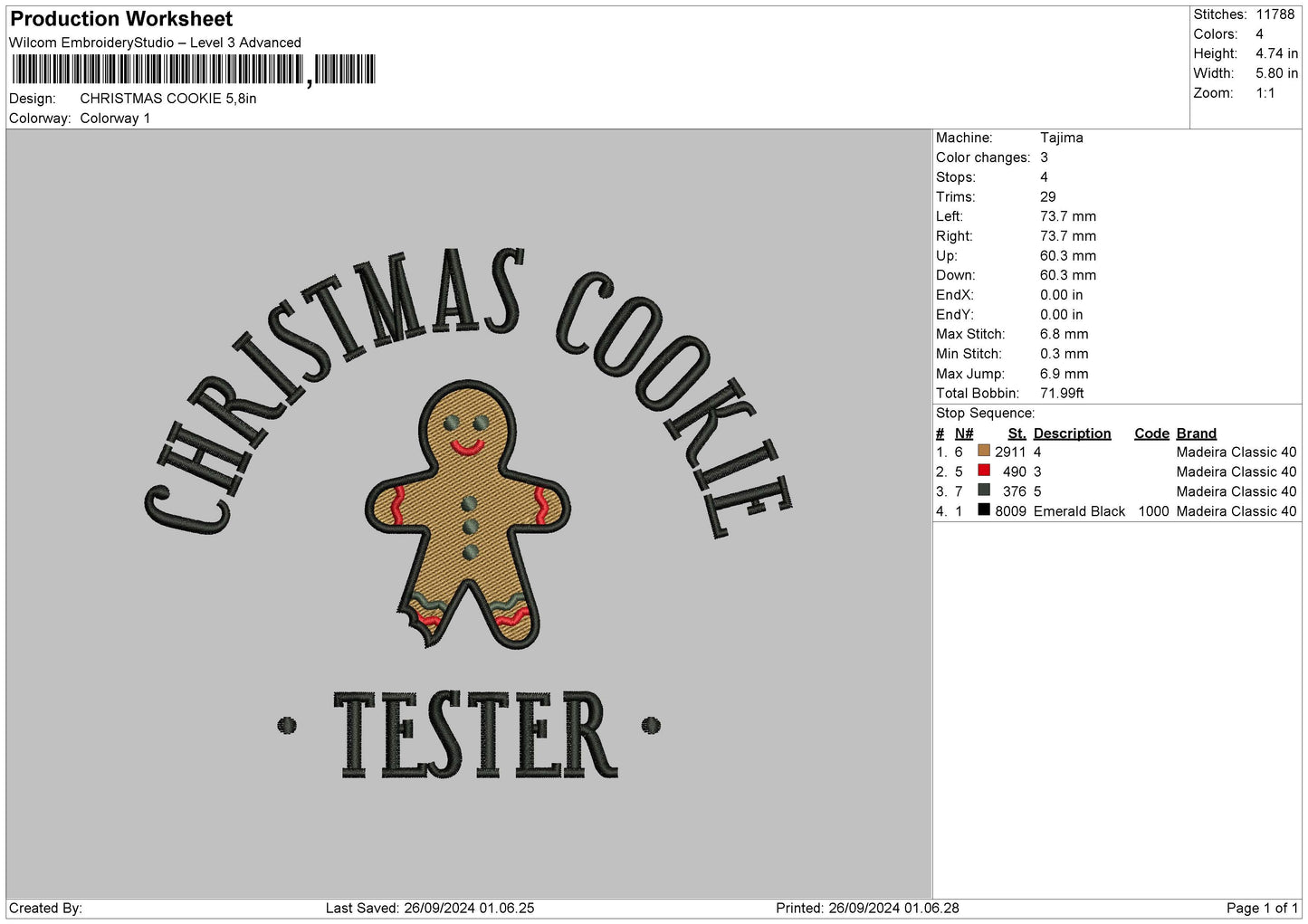Image resolution: width=1308 pixels, height=924 pixels.
Task: Click the 'Brand' column header
Action: point(1196,433)
